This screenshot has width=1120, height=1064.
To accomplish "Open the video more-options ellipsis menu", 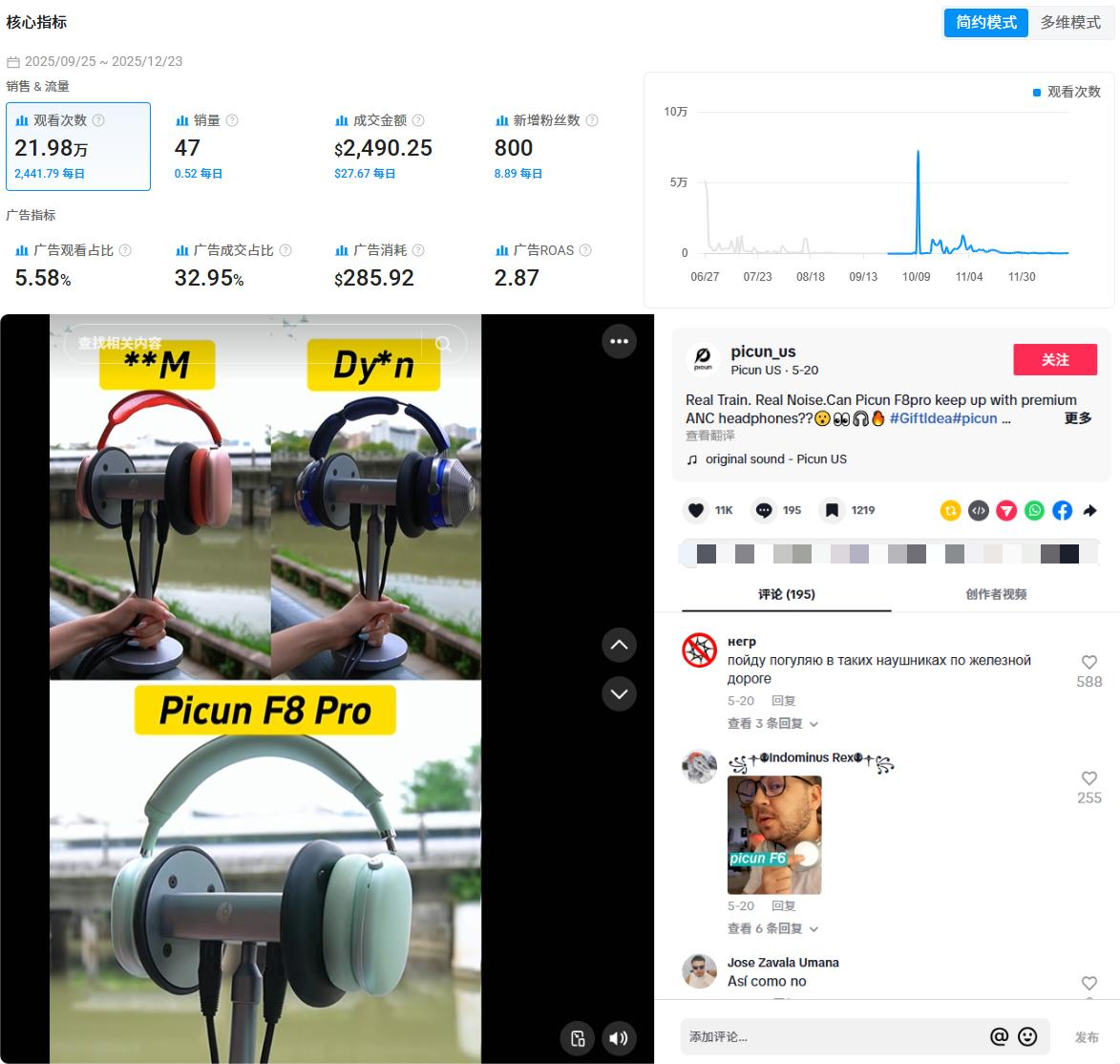I will coord(619,342).
